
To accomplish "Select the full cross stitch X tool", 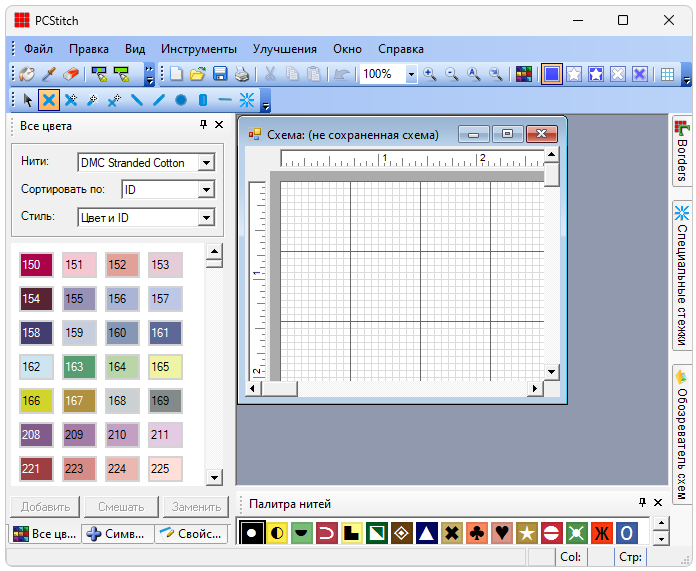I will [x=49, y=100].
